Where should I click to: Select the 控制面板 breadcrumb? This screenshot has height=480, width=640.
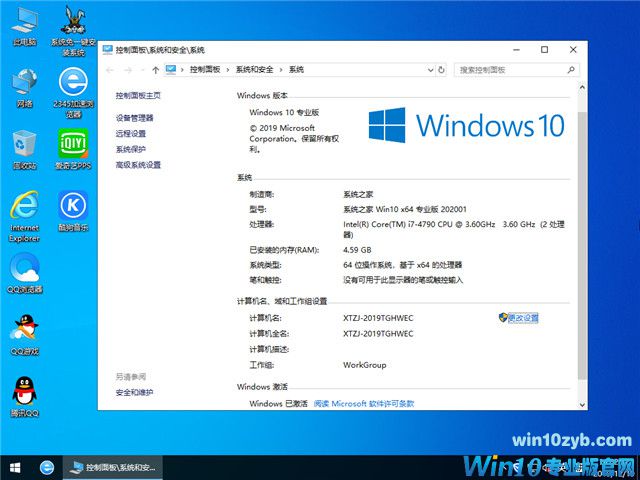pos(205,70)
